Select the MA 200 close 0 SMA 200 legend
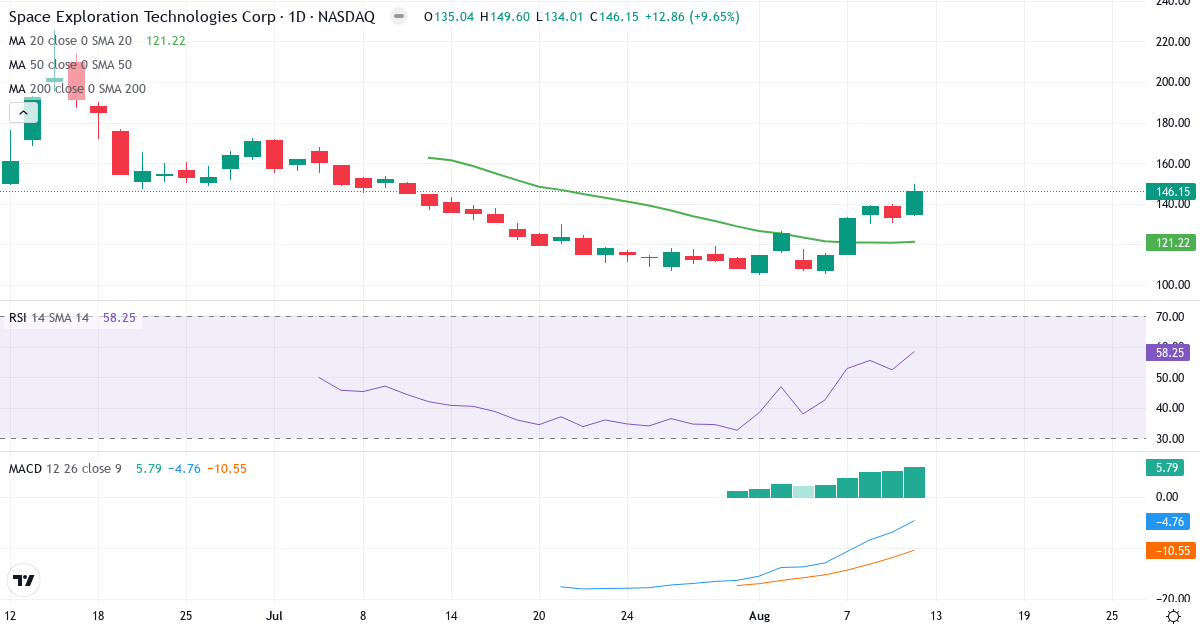Viewport: 1200px width, 630px height. click(x=78, y=89)
